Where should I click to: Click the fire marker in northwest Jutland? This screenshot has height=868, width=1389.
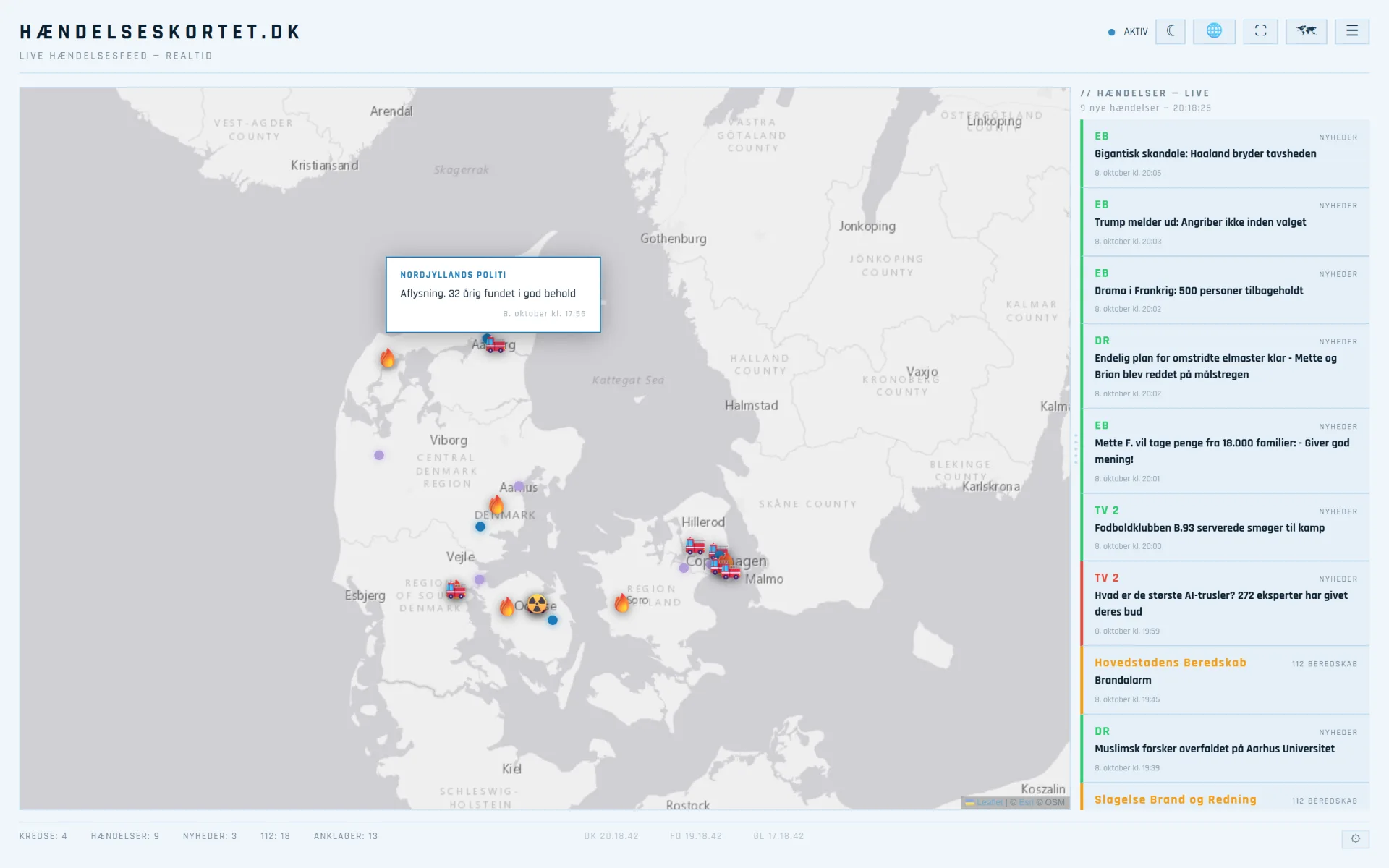point(388,358)
